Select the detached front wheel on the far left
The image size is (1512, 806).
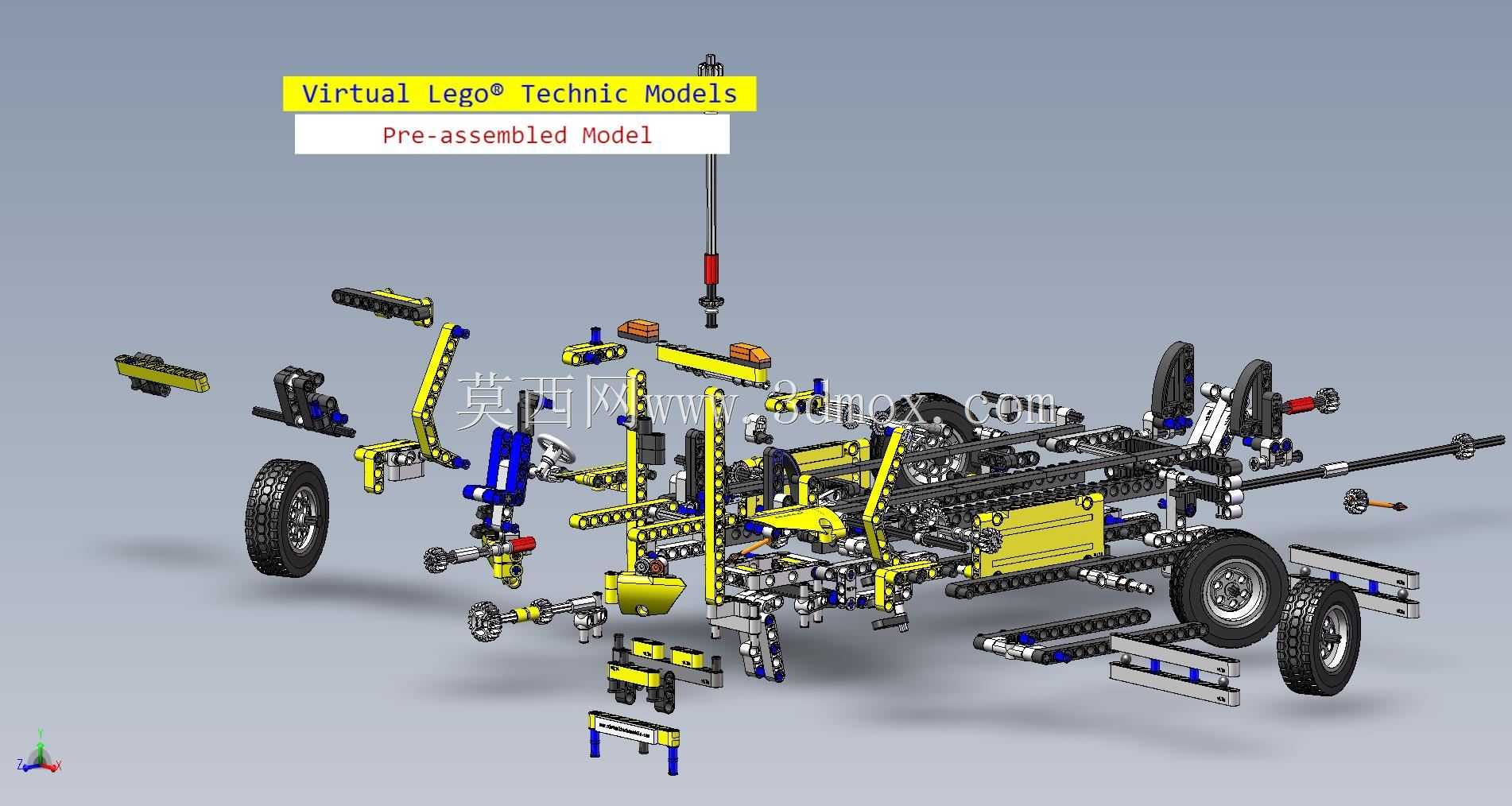pyautogui.click(x=286, y=517)
